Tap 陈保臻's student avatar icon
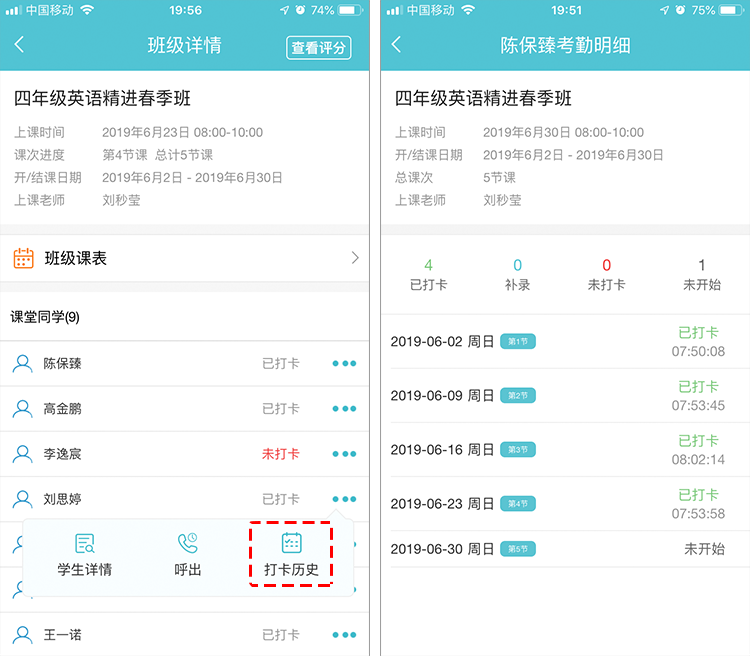The width and height of the screenshot is (750, 656). point(22,364)
